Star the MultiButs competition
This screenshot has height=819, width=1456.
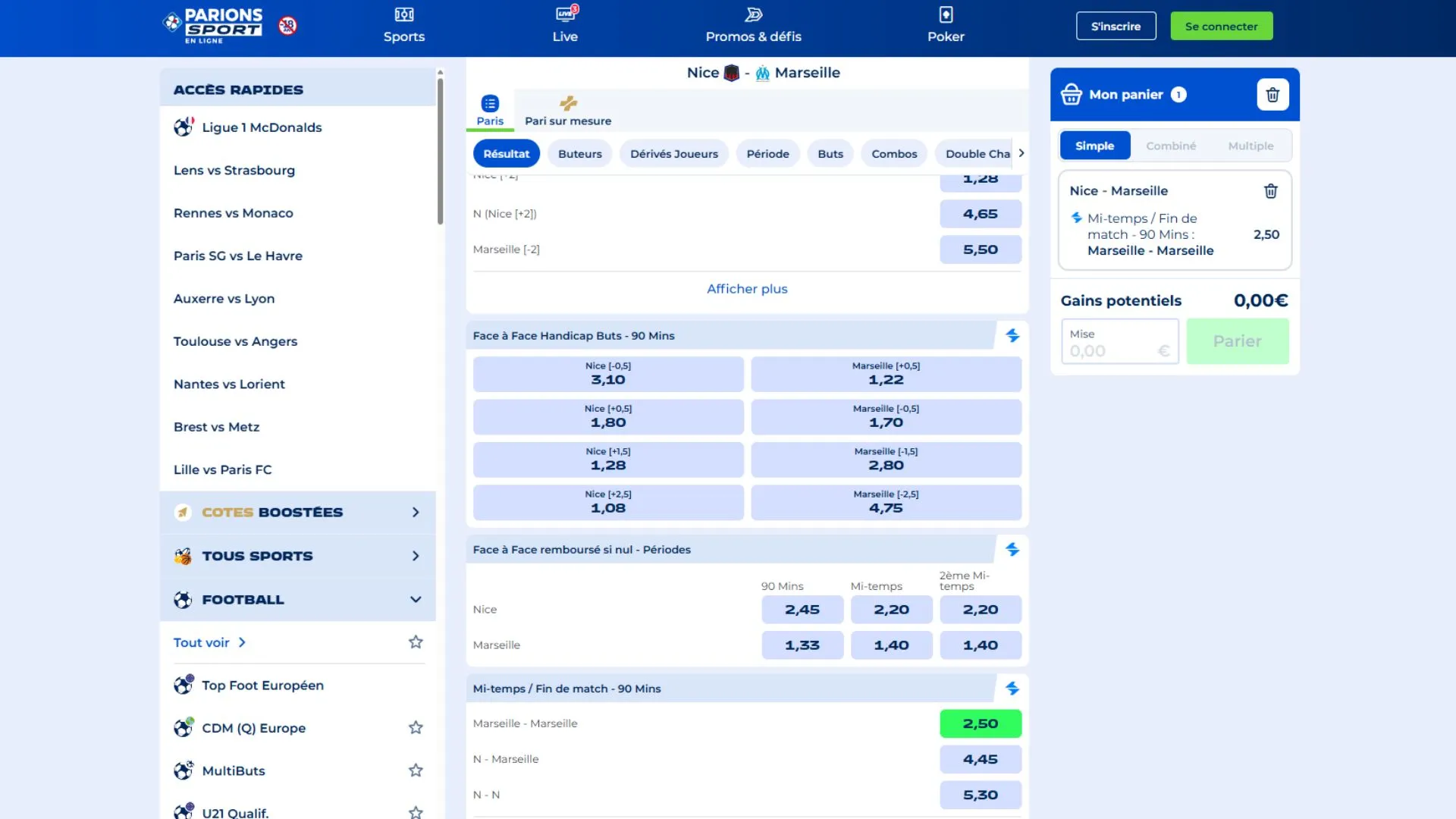(x=416, y=770)
